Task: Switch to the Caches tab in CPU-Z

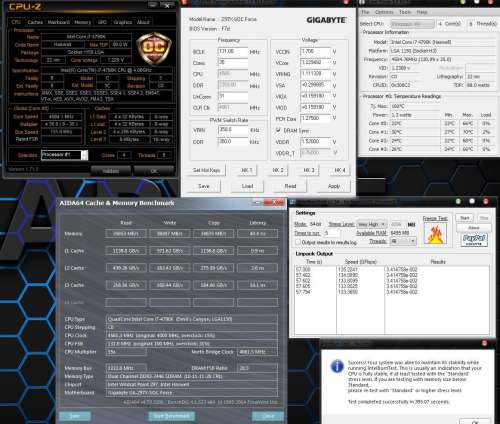Action: [x=35, y=22]
